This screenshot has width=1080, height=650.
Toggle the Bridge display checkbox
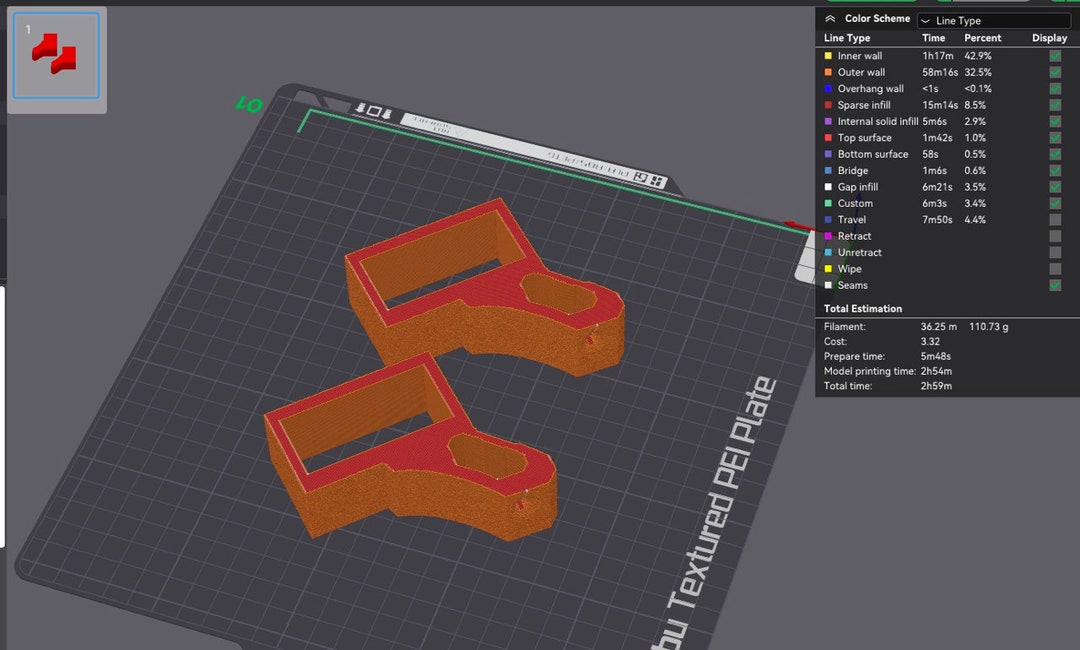pos(1055,170)
